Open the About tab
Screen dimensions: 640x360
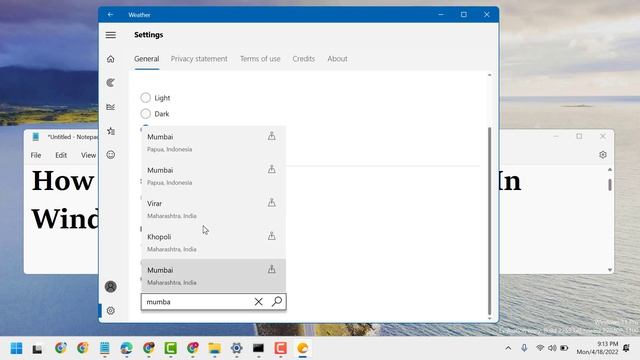point(337,59)
